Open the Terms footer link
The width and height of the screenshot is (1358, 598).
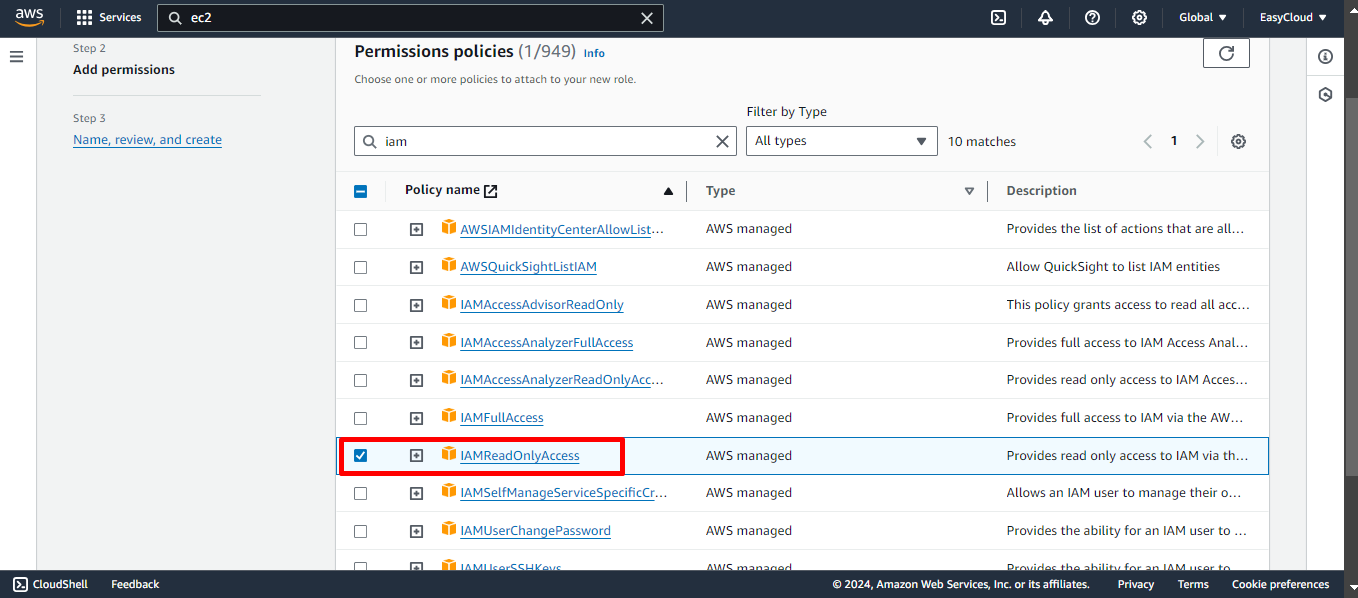(1193, 584)
